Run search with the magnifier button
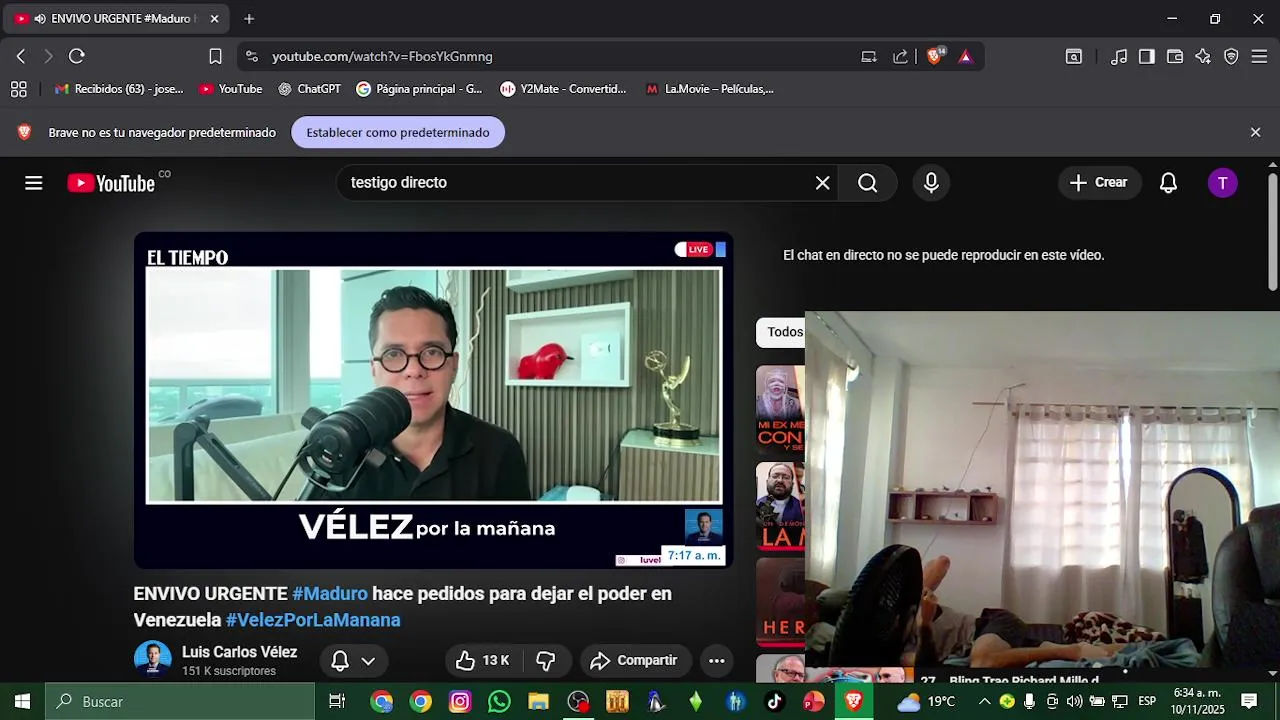The image size is (1280, 720). pyautogui.click(x=868, y=183)
